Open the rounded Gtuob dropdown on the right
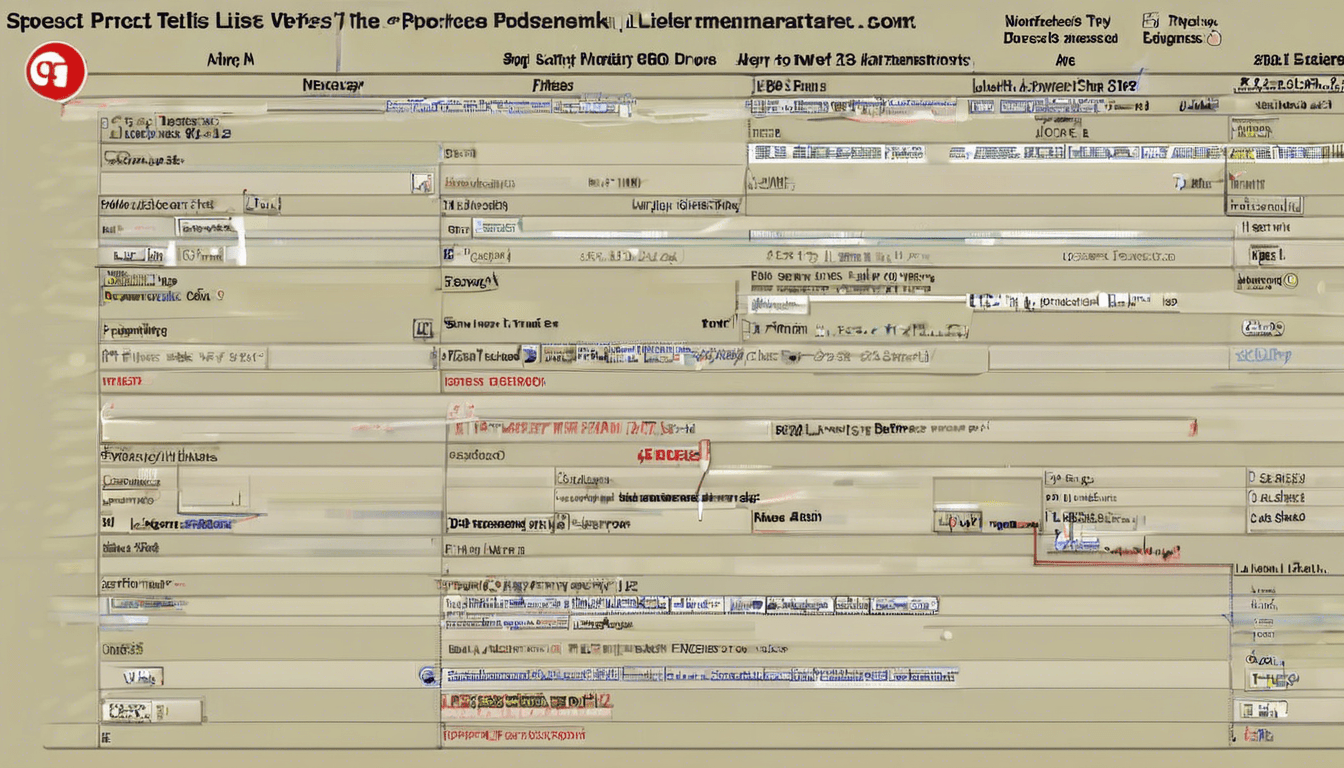Screen dimensions: 1344x768 pos(1264,328)
